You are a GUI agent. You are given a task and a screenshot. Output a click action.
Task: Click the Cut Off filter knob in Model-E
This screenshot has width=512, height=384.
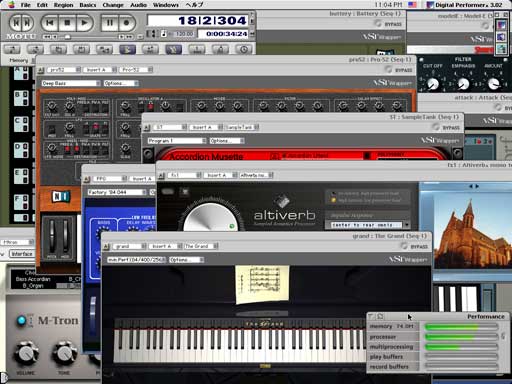tap(433, 84)
